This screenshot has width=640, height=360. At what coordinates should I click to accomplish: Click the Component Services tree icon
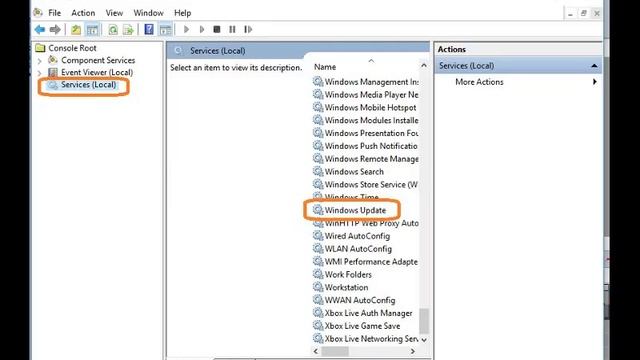click(x=53, y=60)
